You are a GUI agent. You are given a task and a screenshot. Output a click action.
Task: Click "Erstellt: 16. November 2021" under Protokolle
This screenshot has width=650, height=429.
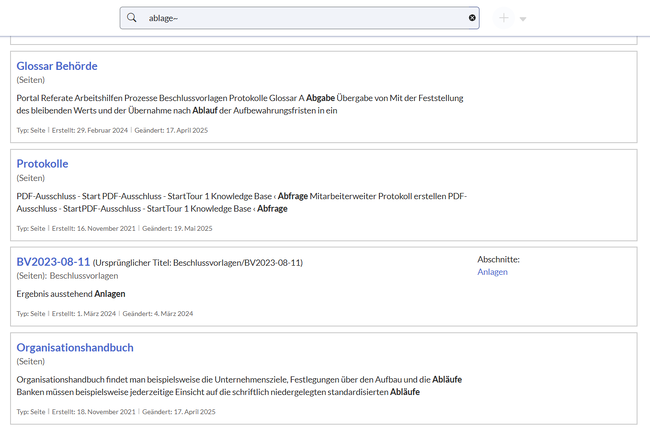[x=93, y=228]
